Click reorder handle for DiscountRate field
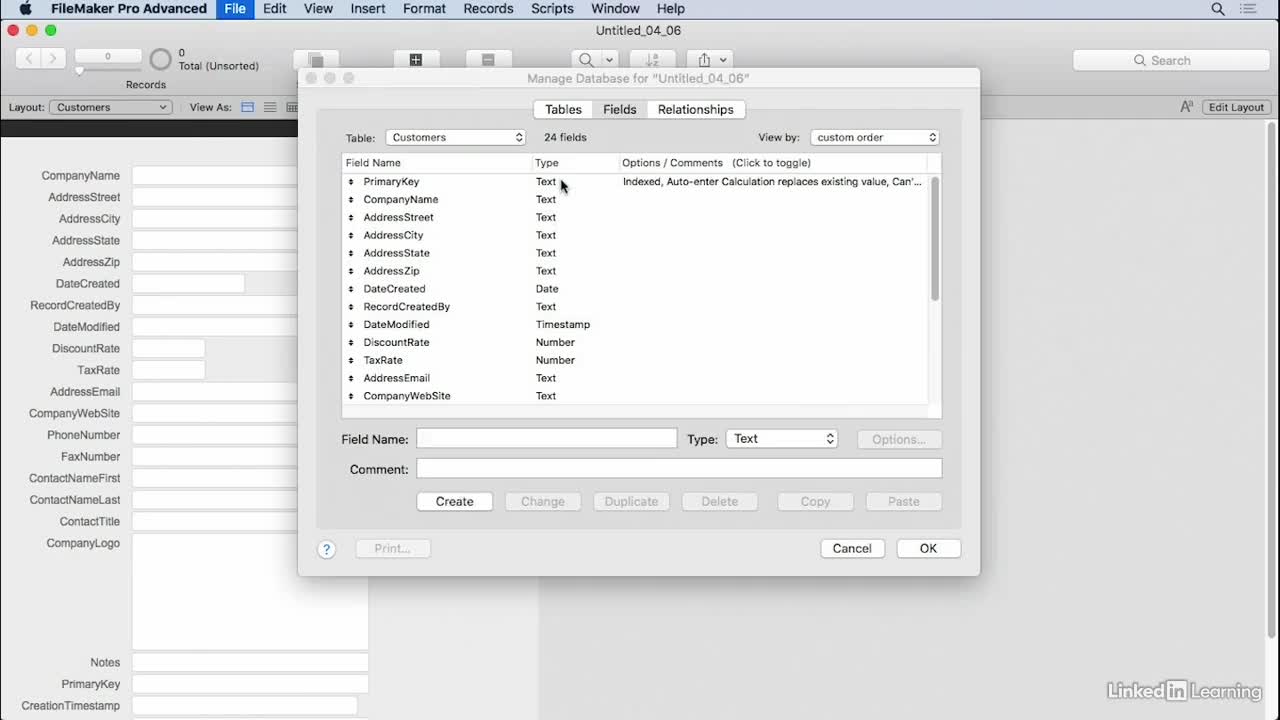This screenshot has width=1280, height=720. pyautogui.click(x=351, y=342)
